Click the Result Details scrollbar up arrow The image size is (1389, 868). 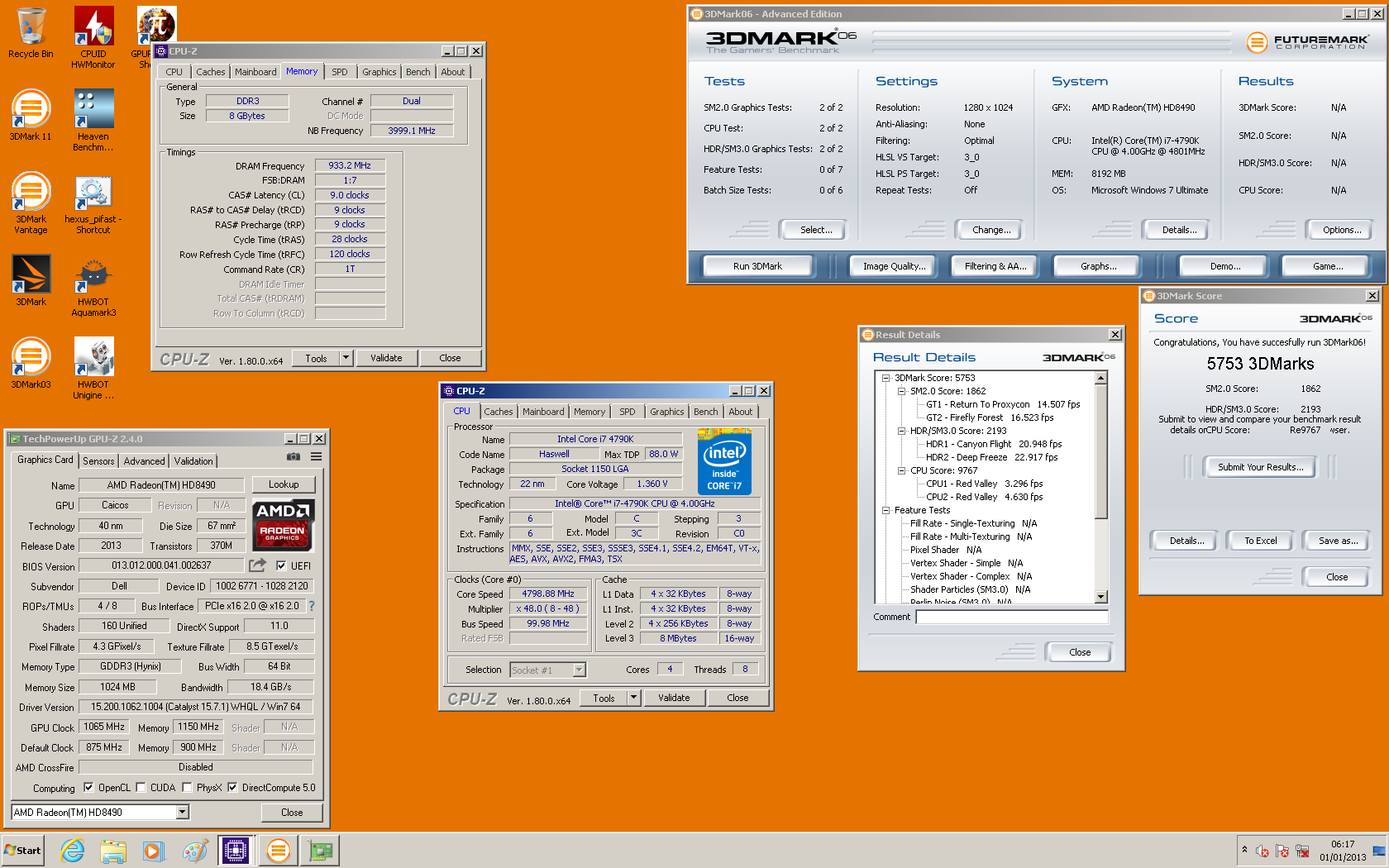(x=1100, y=378)
